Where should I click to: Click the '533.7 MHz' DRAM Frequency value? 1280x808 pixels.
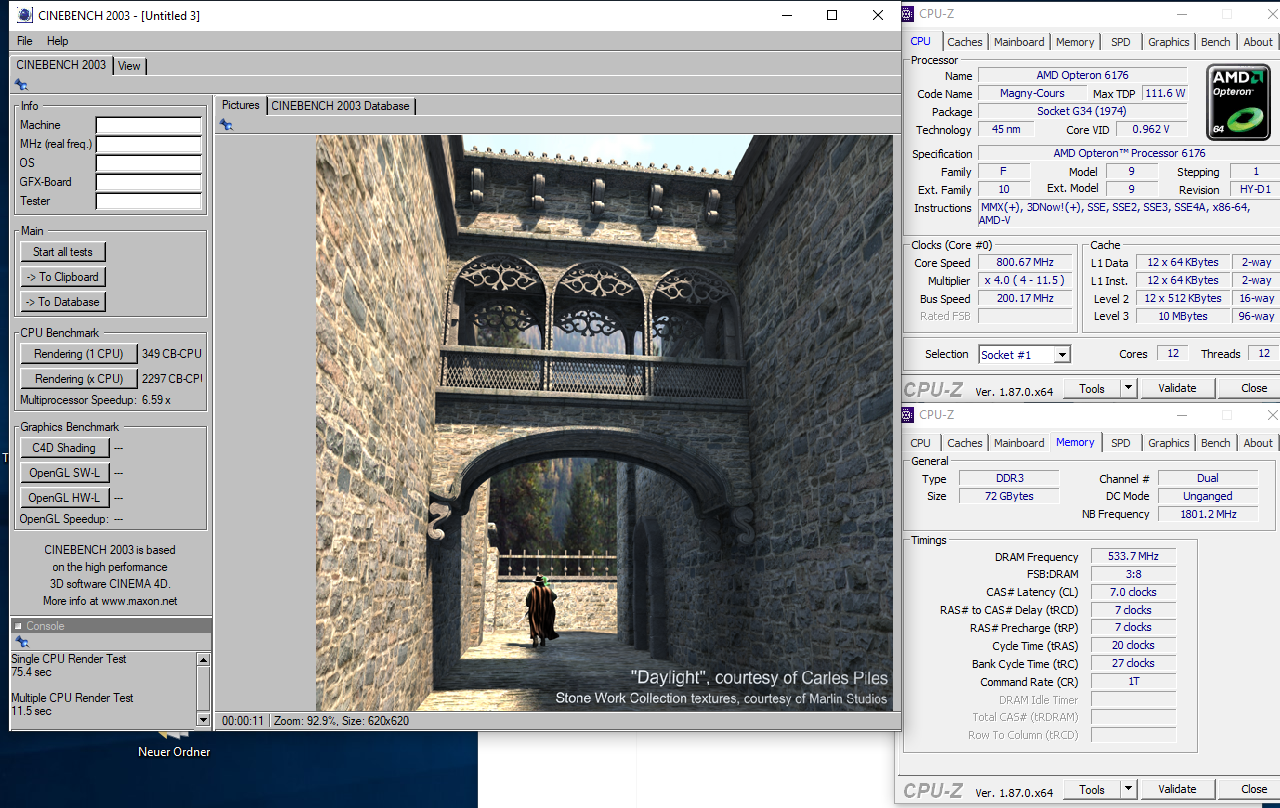pos(1133,557)
